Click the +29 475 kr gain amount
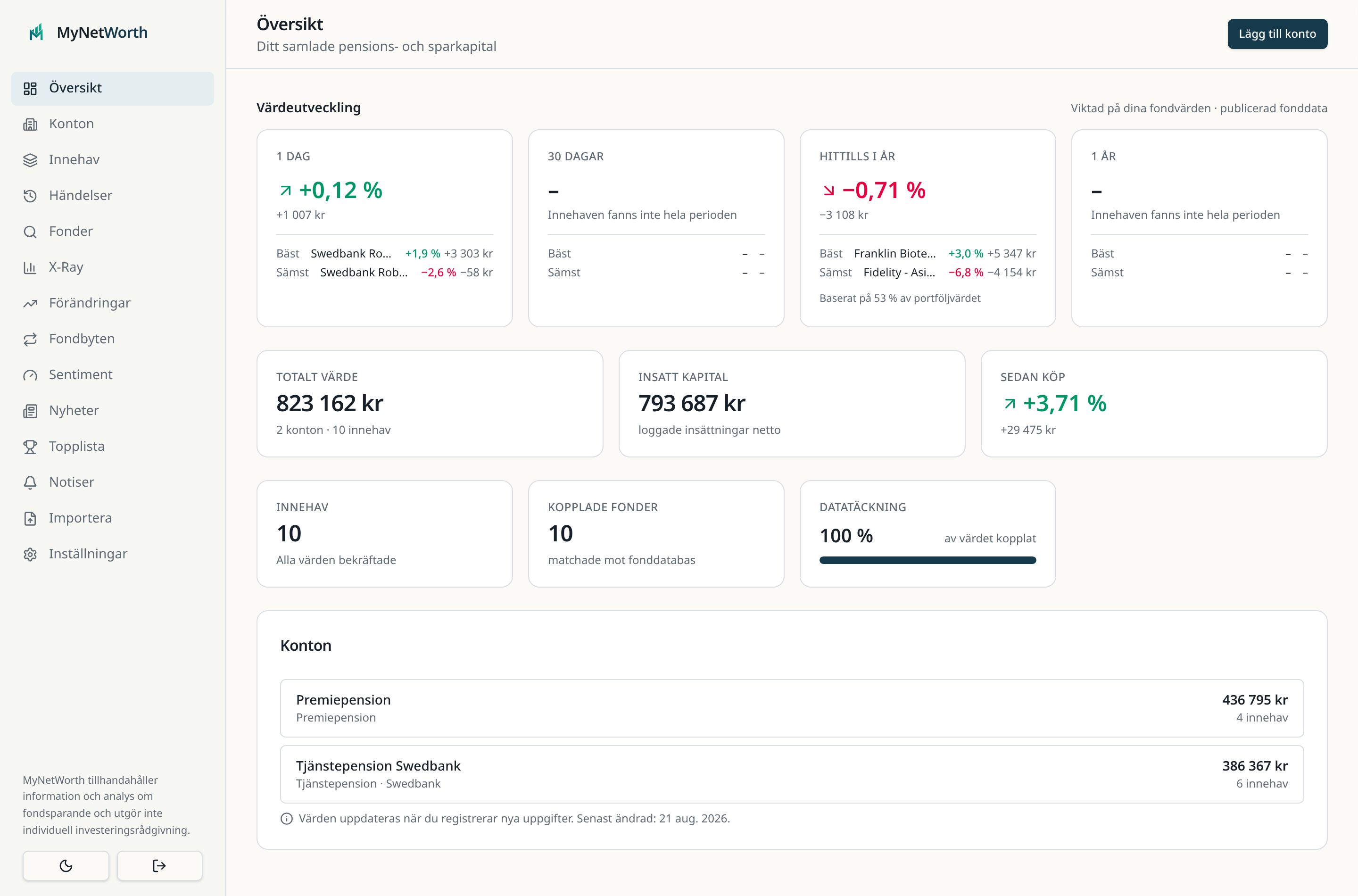1358x896 pixels. coord(1028,430)
